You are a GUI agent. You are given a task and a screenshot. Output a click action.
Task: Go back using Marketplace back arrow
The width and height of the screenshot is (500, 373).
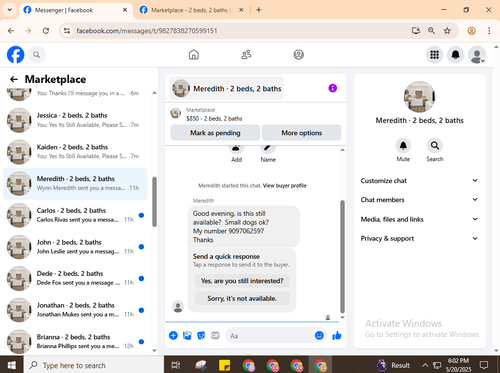coord(14,79)
